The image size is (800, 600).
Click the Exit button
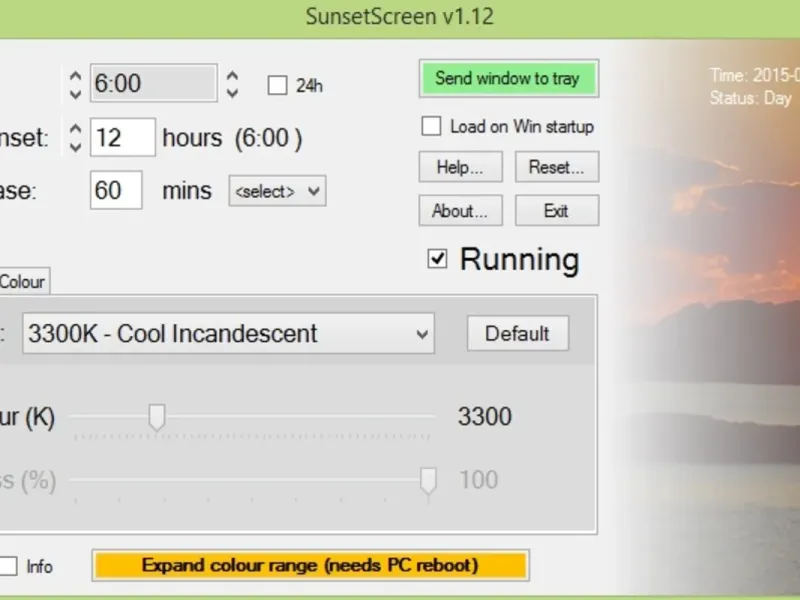pos(557,210)
